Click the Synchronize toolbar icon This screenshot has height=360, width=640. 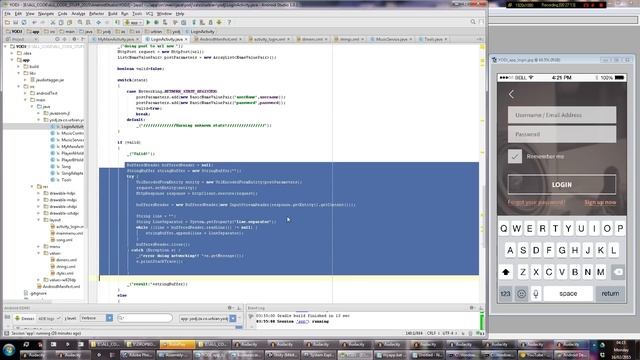click(24, 22)
